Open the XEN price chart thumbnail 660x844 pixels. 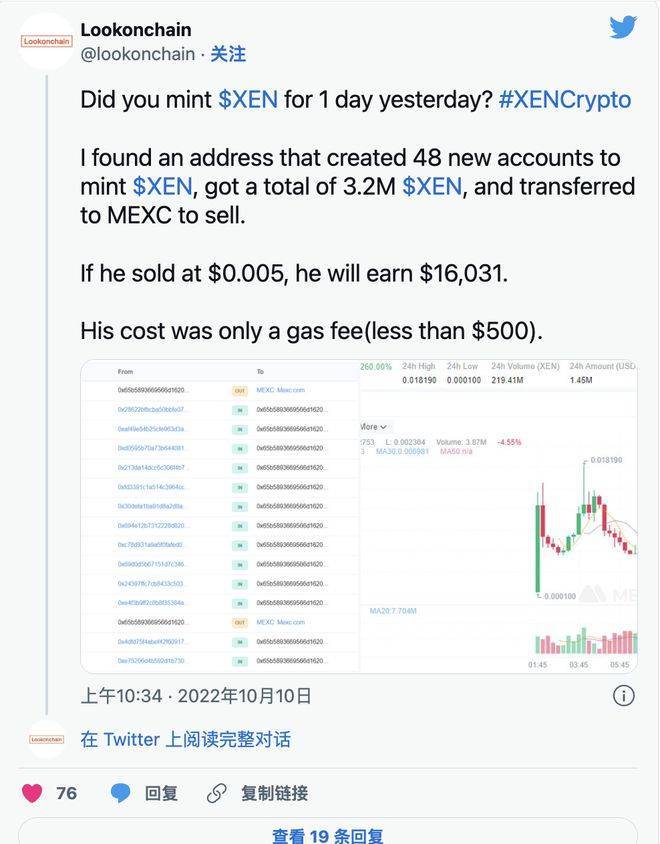[x=498, y=516]
